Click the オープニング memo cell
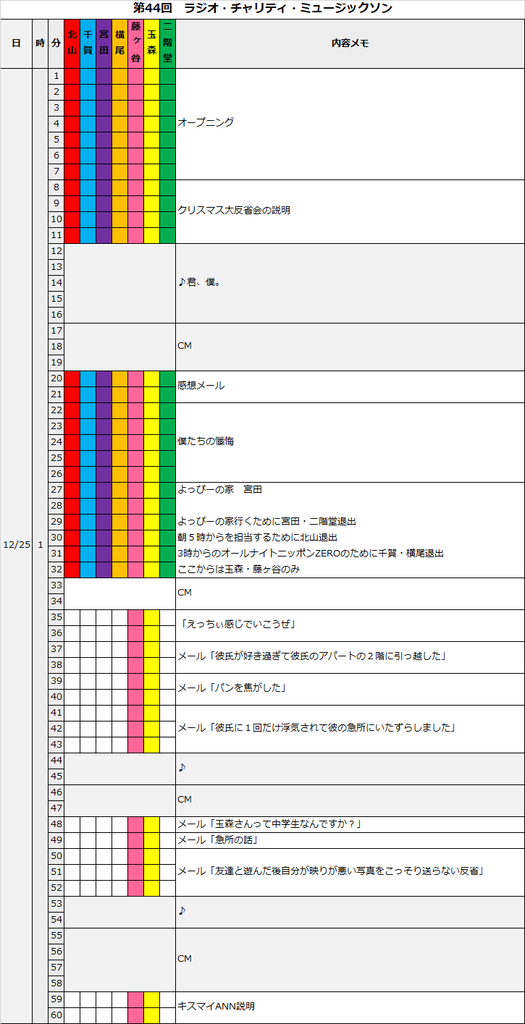 [x=350, y=123]
